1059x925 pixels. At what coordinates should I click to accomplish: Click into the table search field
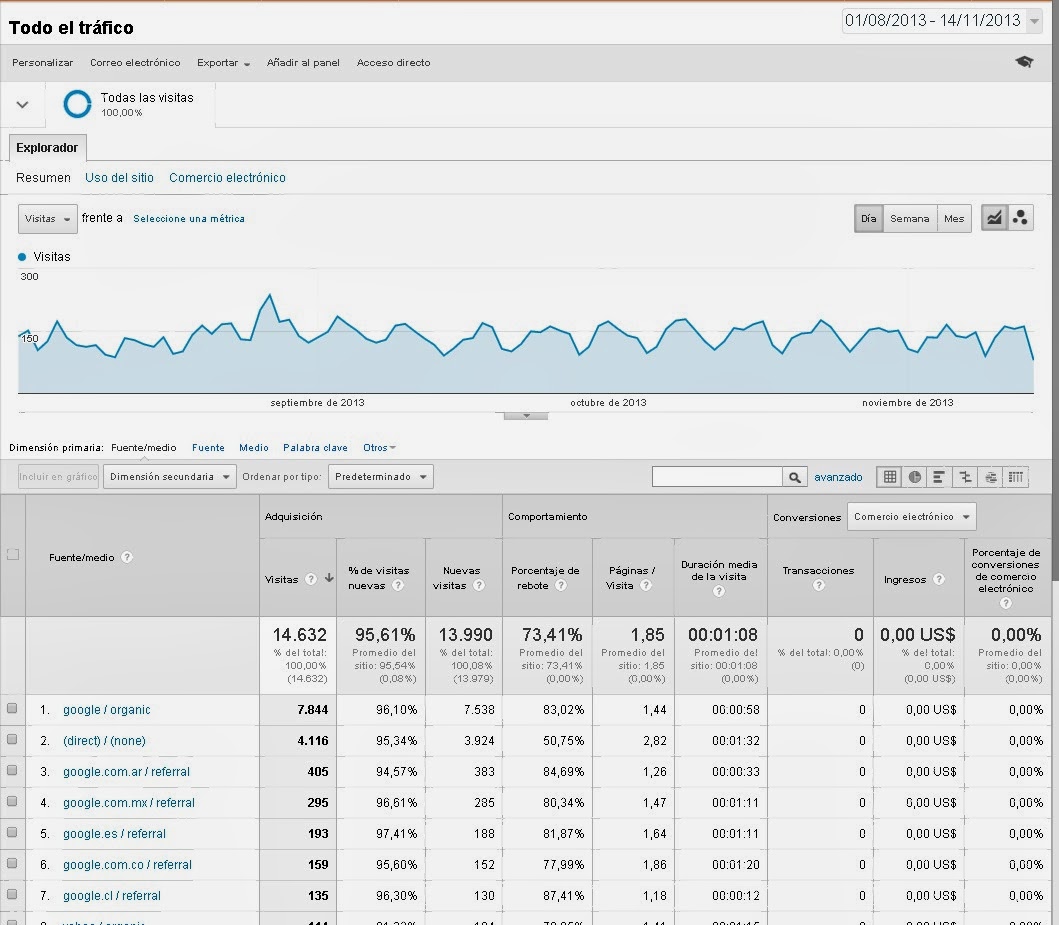717,477
